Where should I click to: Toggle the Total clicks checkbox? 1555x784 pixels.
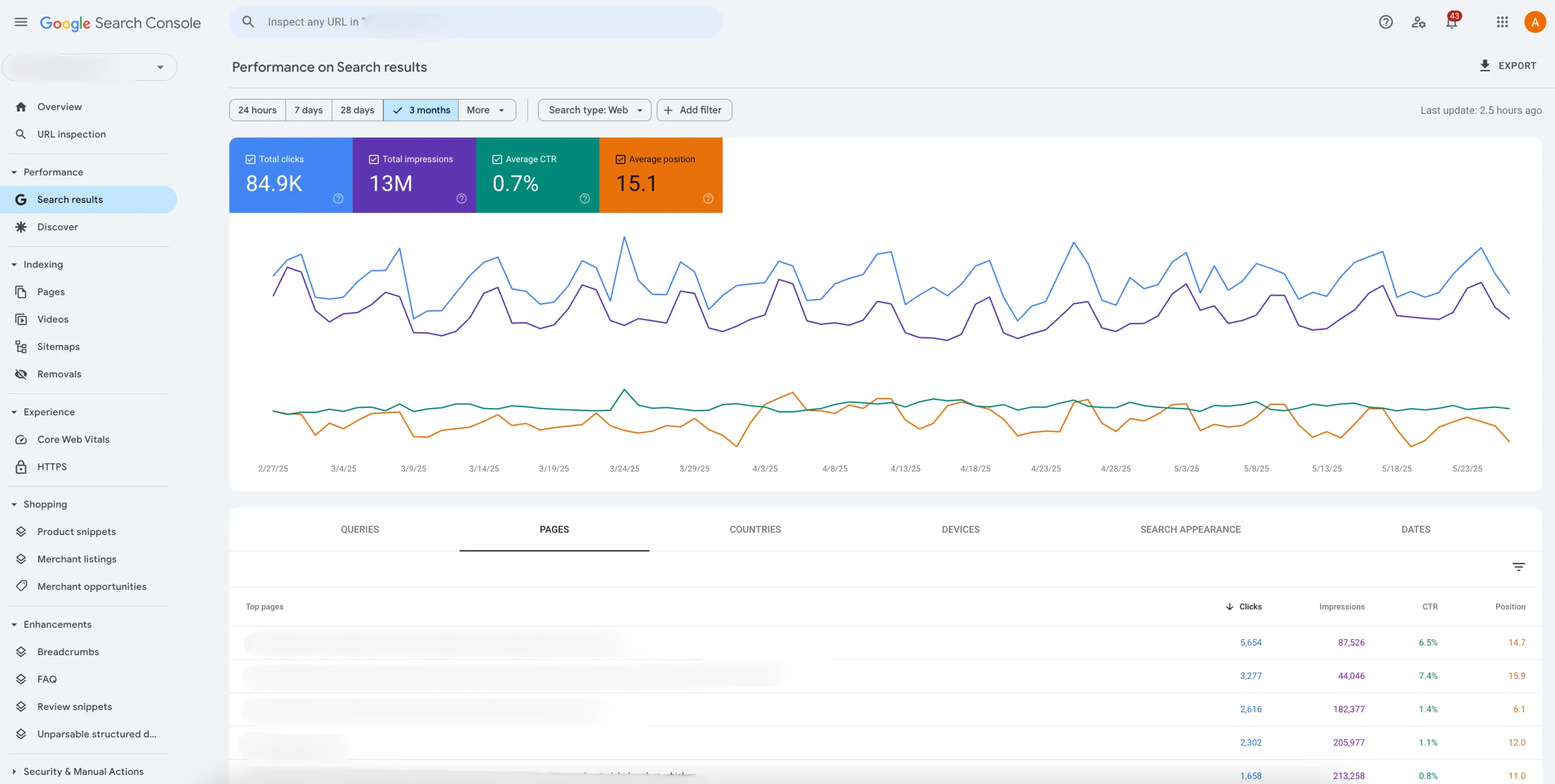250,159
